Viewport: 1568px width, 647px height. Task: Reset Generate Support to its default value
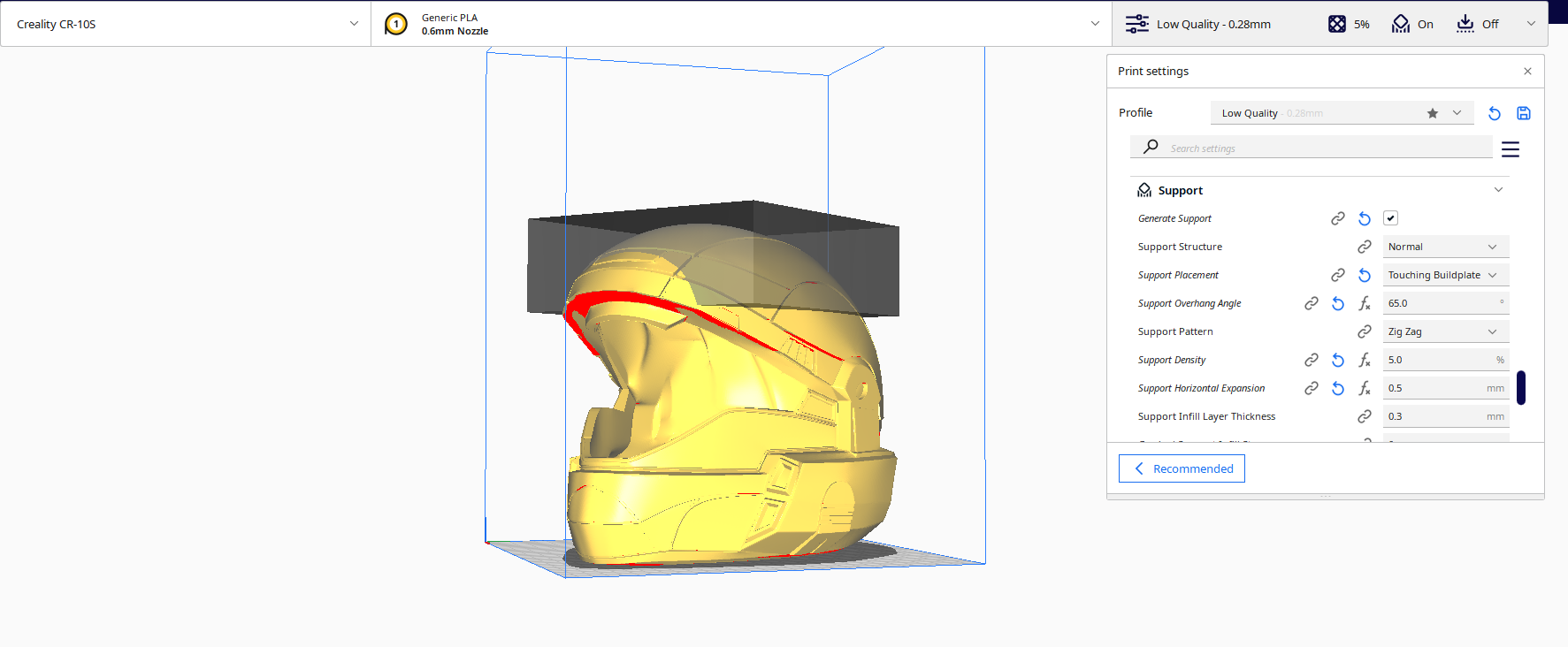pos(1365,218)
